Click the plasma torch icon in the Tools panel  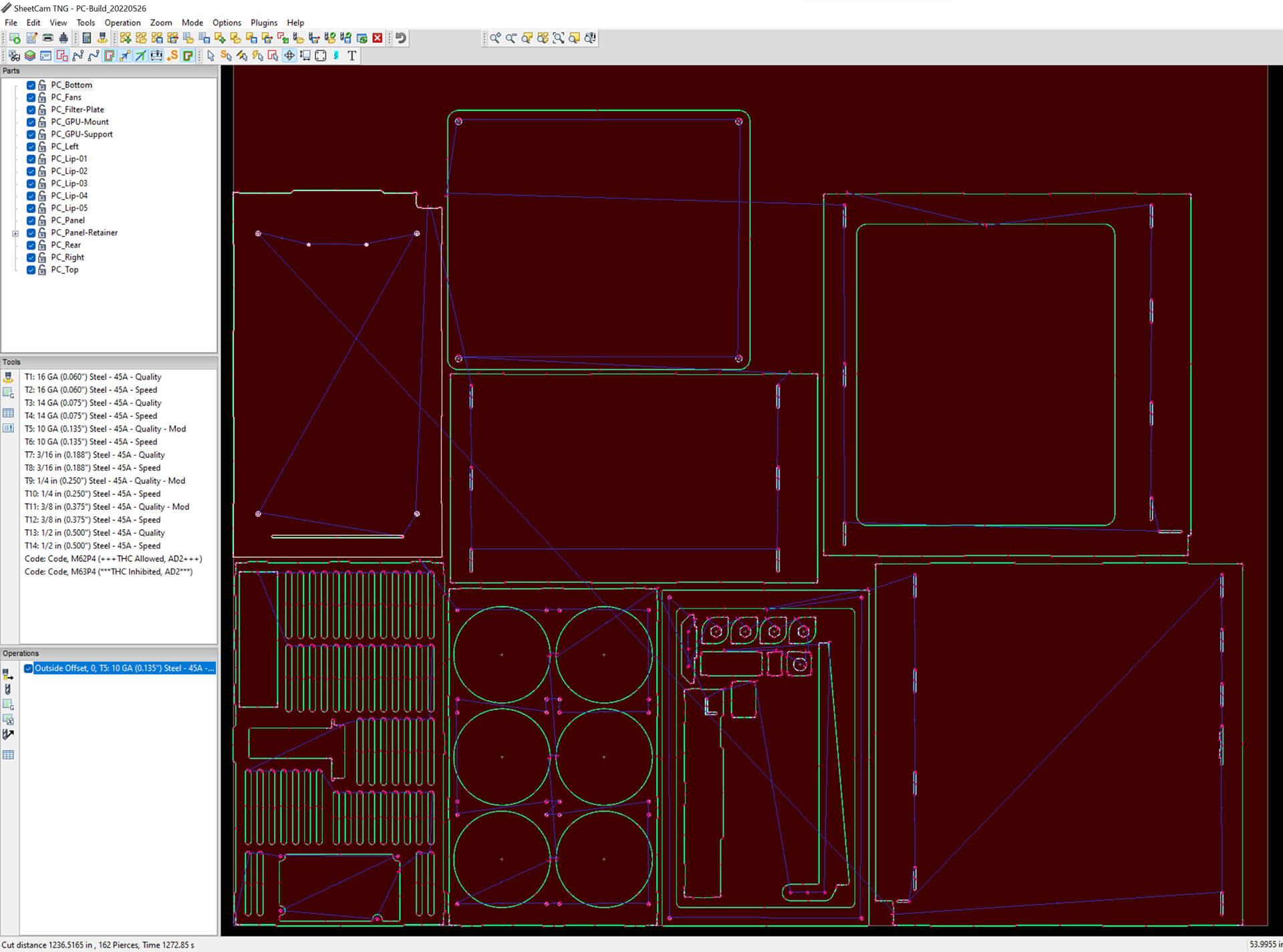click(x=9, y=378)
